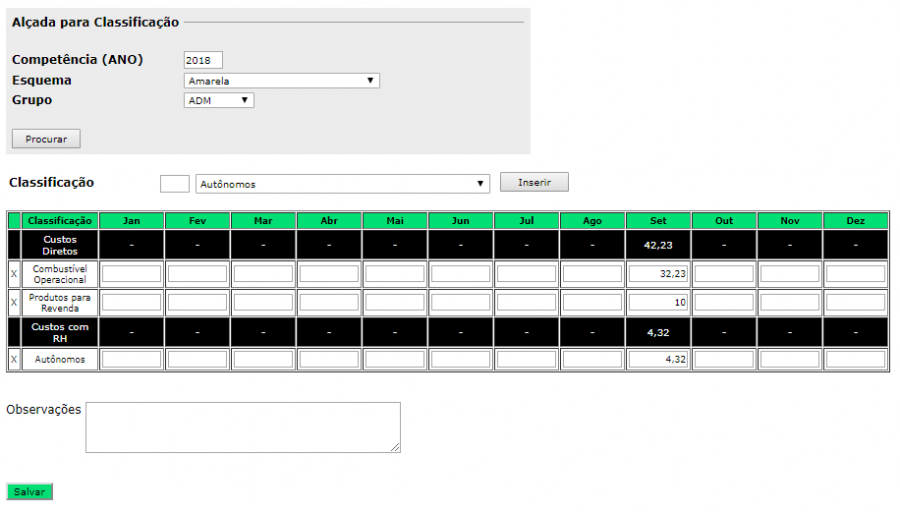This screenshot has width=900, height=512.
Task: Save the form with Salvar
Action: click(x=29, y=492)
